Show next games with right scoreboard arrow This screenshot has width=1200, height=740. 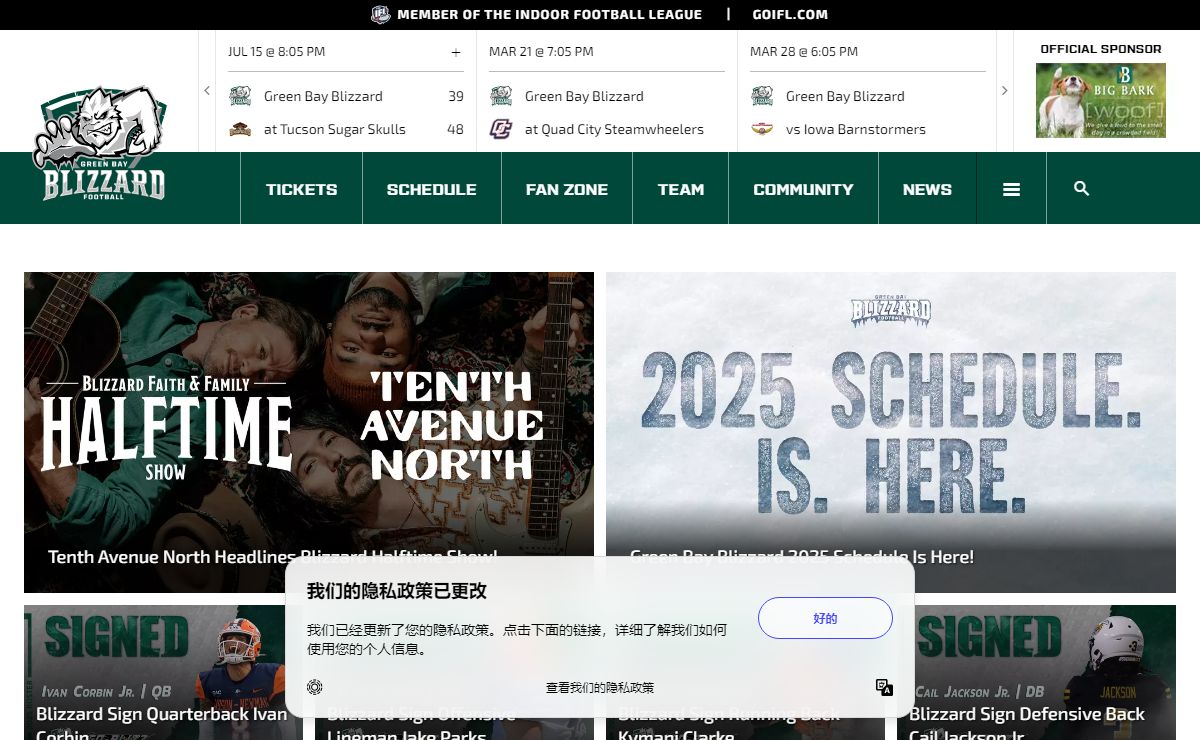1005,90
